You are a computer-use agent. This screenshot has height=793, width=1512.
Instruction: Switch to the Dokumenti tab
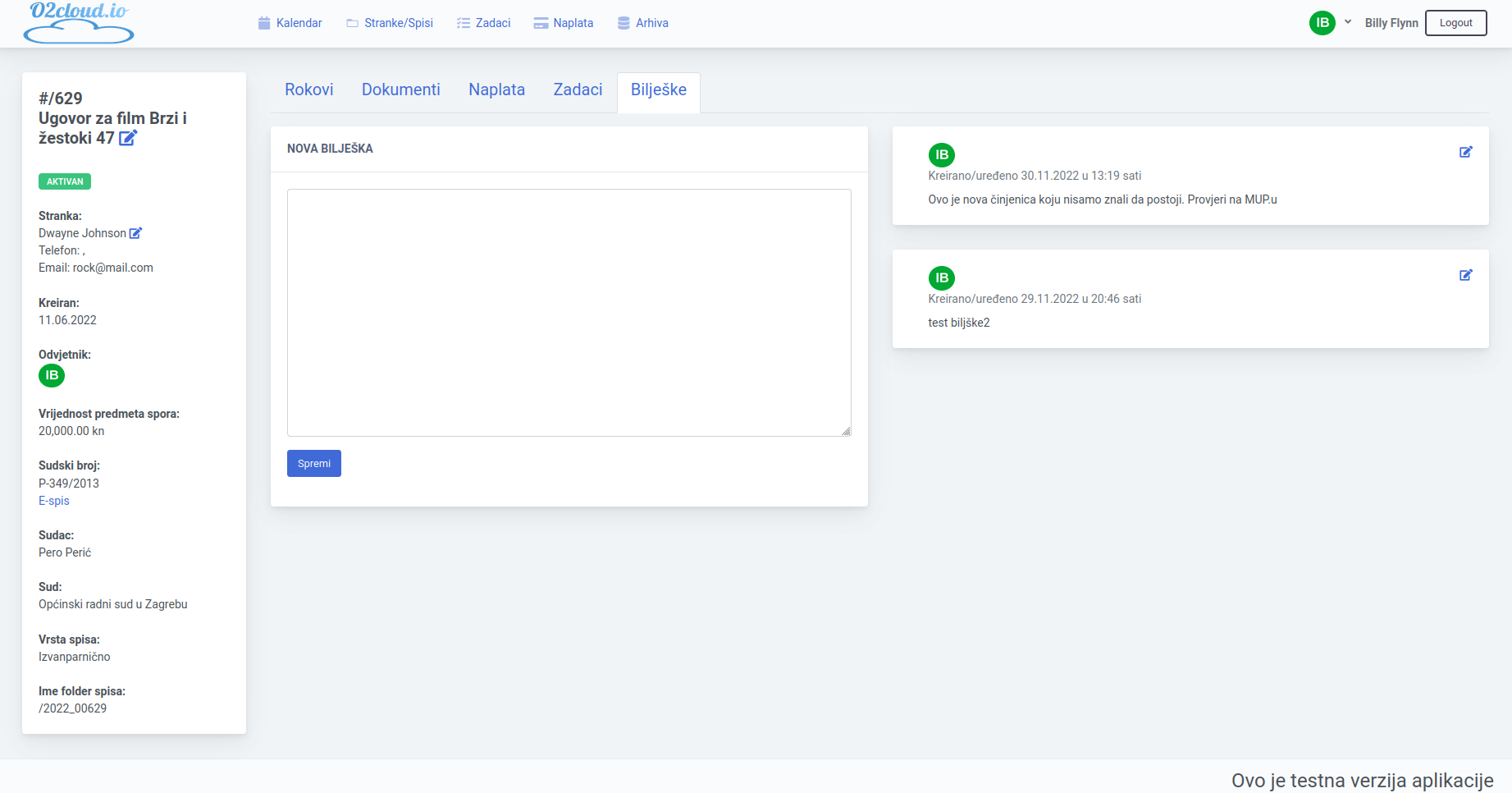coord(401,89)
